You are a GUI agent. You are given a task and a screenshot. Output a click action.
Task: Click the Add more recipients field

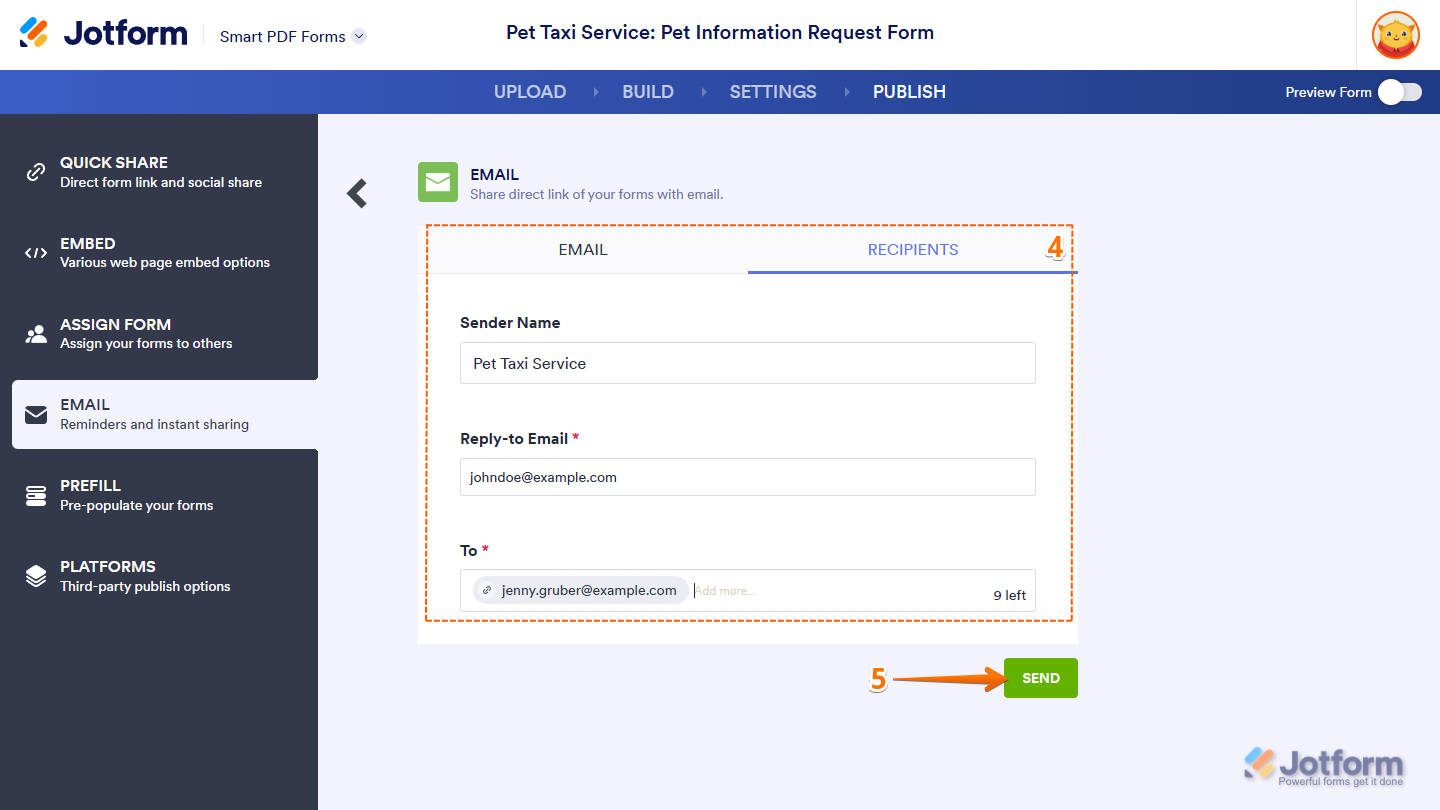(x=830, y=591)
